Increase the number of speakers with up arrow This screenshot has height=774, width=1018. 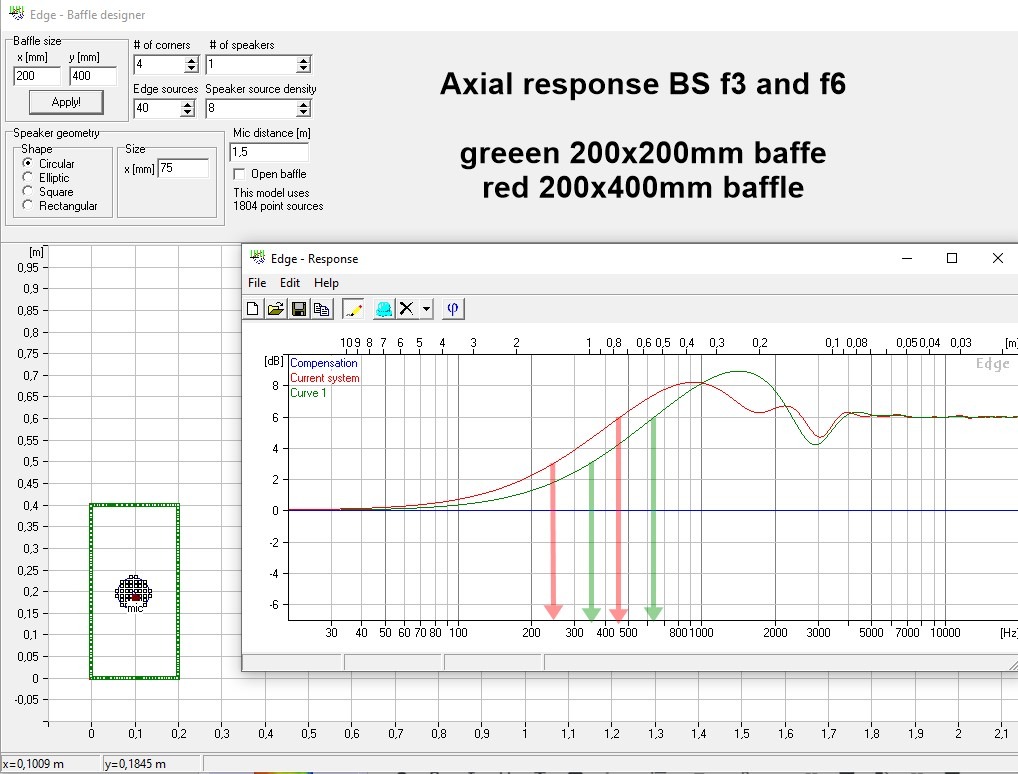[x=303, y=60]
